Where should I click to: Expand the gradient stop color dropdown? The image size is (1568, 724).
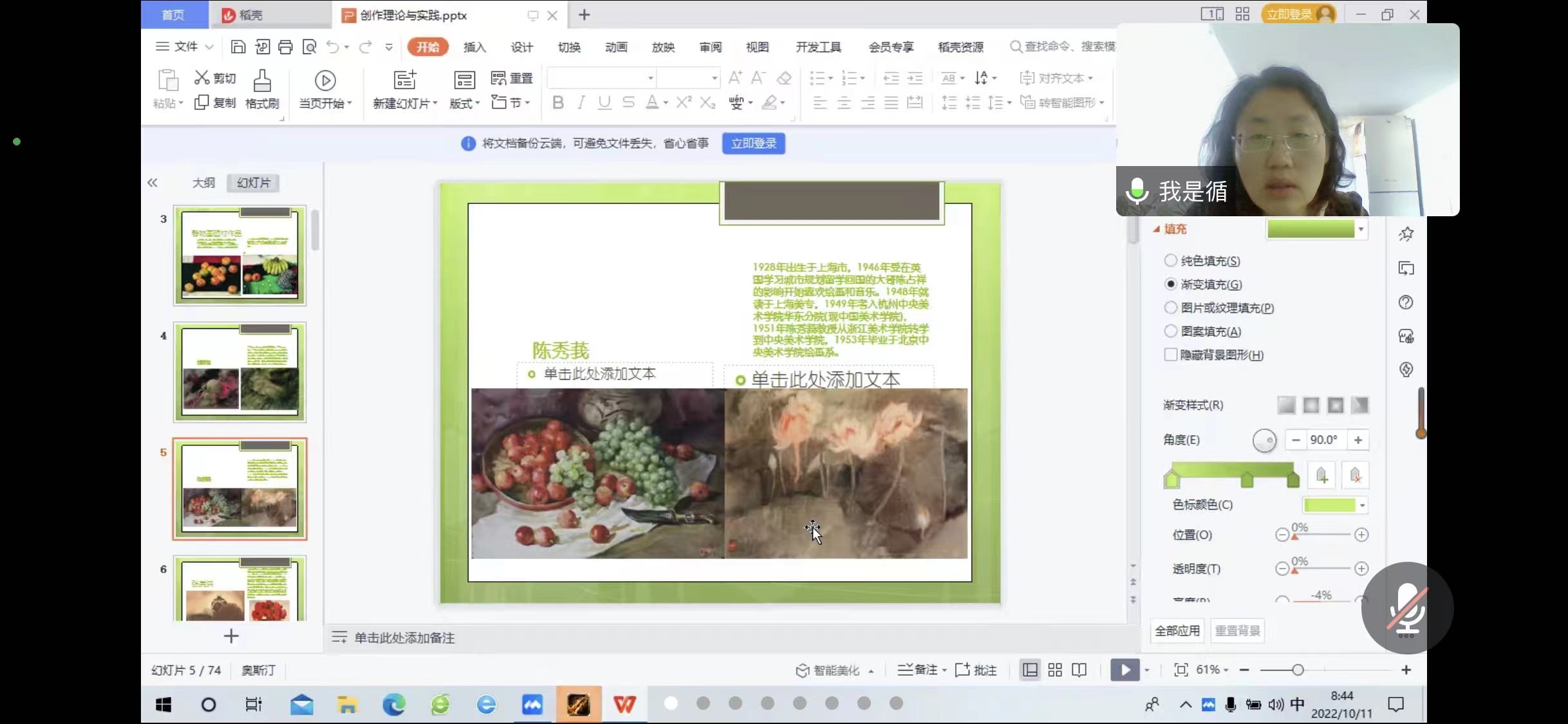[x=1362, y=505]
